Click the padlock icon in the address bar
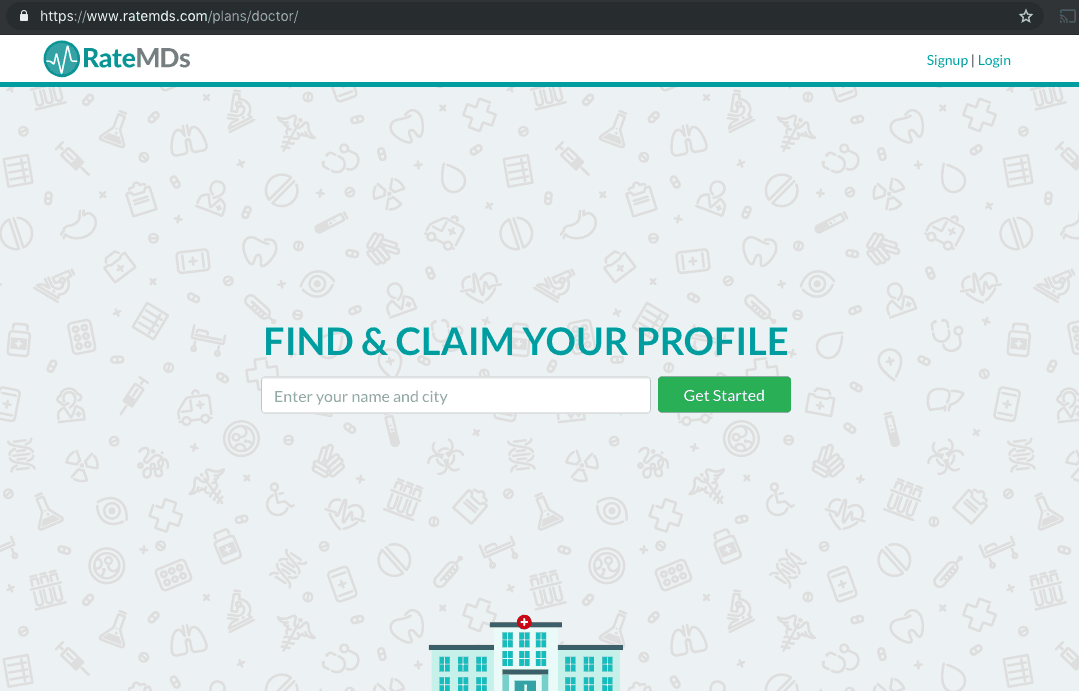Viewport: 1079px width, 691px height. pos(23,16)
